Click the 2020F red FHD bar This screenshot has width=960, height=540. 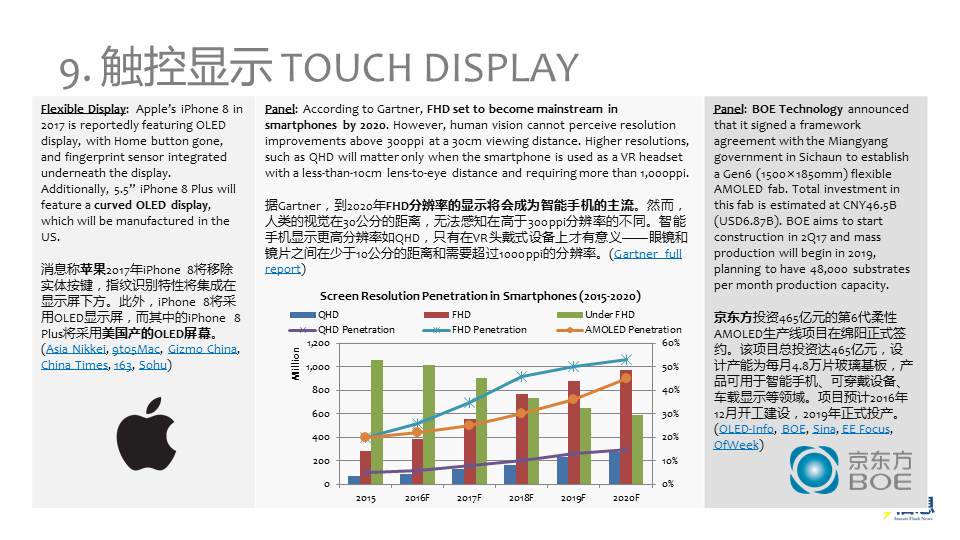(626, 427)
